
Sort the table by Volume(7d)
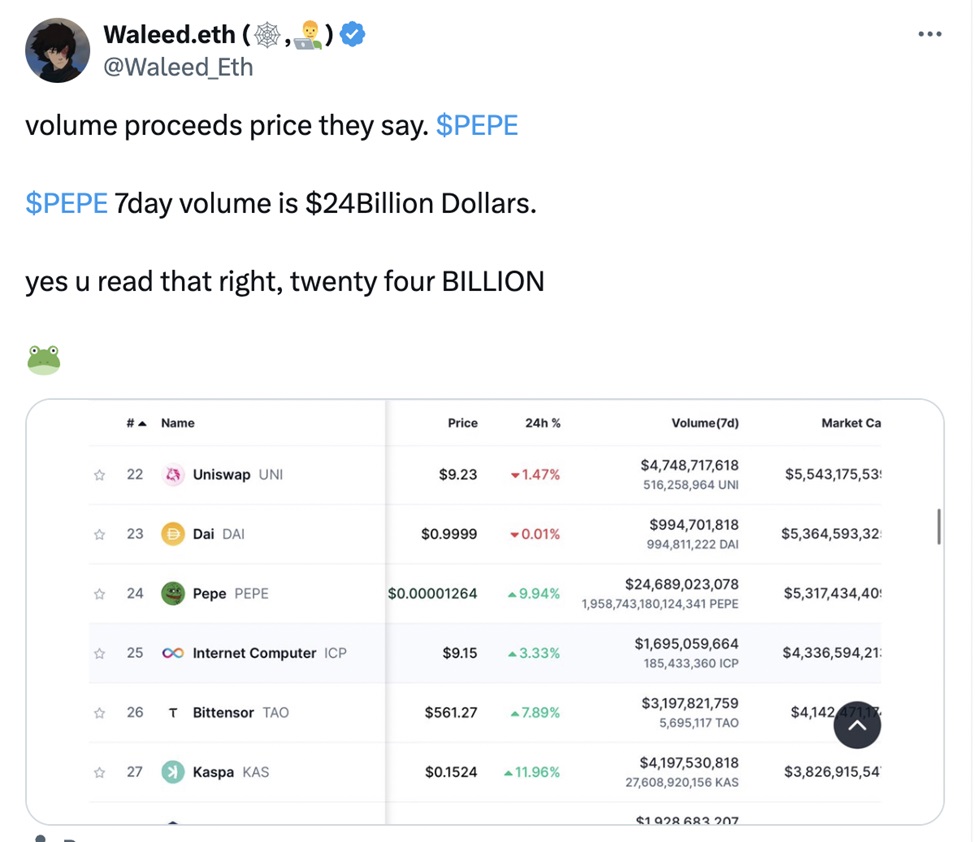pyautogui.click(x=704, y=423)
